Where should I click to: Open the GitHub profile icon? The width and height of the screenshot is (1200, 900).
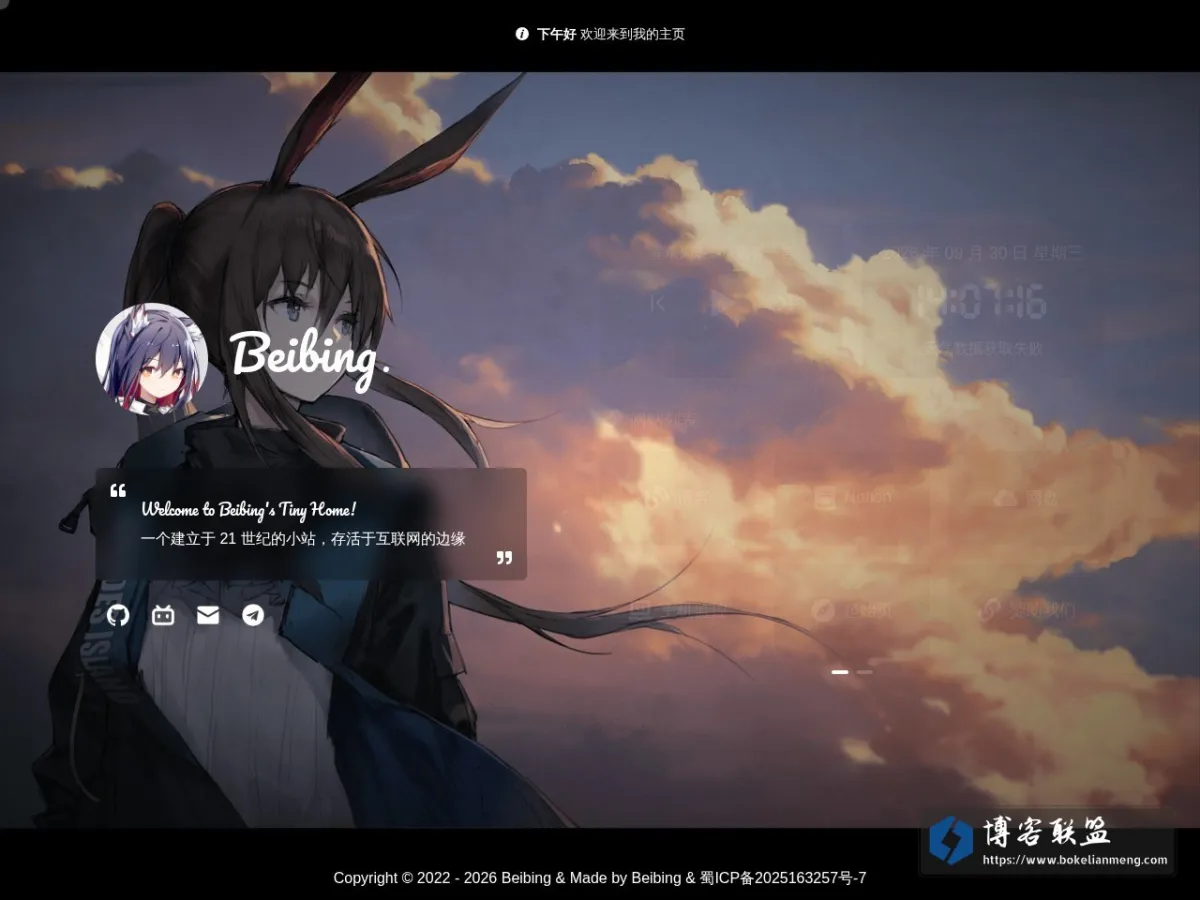118,615
